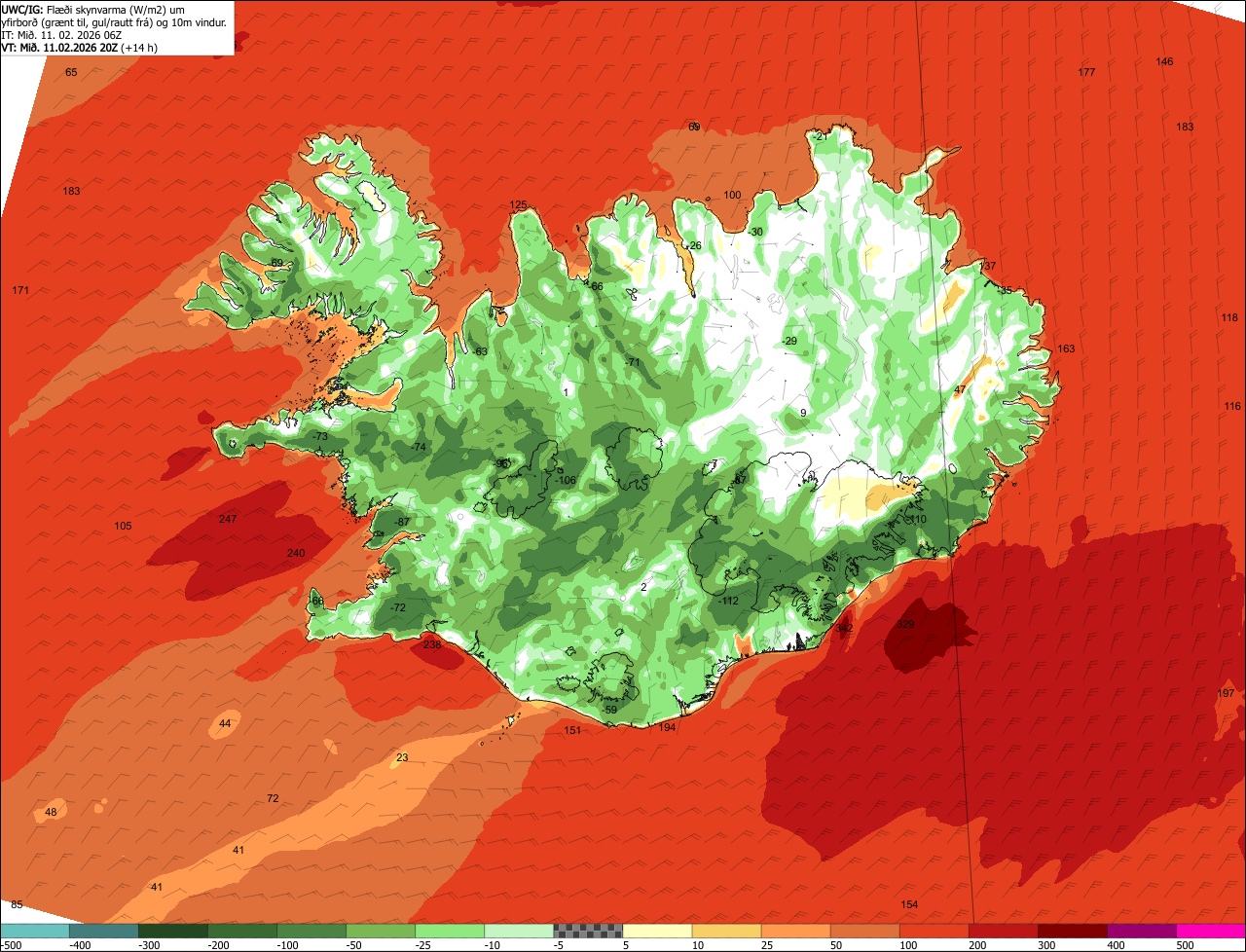Click the map value 137
Viewport: 1246px width, 952px height.
[988, 266]
